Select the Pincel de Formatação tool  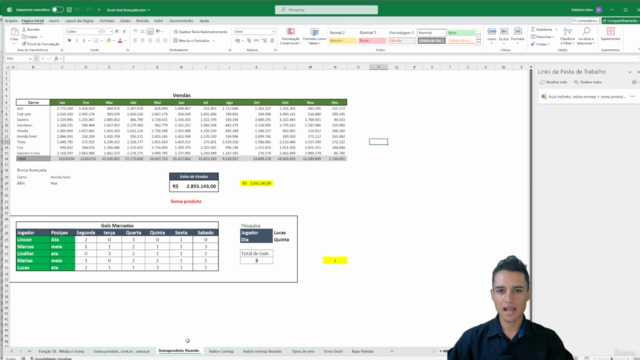(40, 44)
